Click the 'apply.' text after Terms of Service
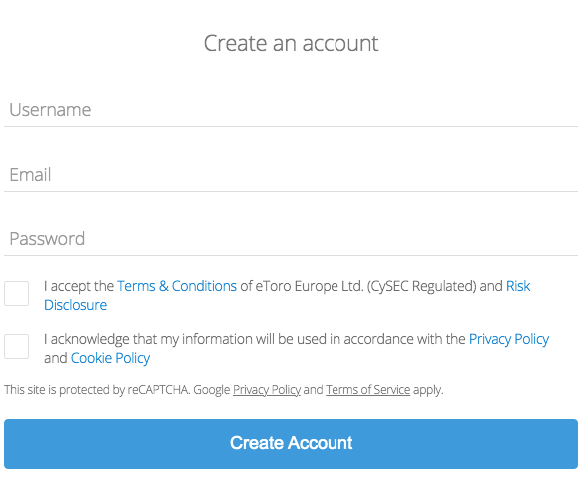582x477 pixels. [x=428, y=390]
